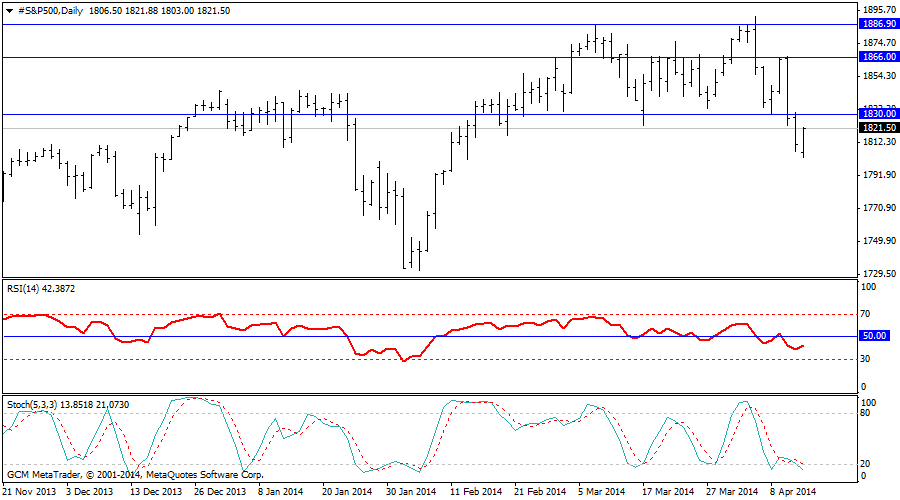This screenshot has width=900, height=500.
Task: Select the 1866.00 horizontal line price label
Action: (878, 57)
